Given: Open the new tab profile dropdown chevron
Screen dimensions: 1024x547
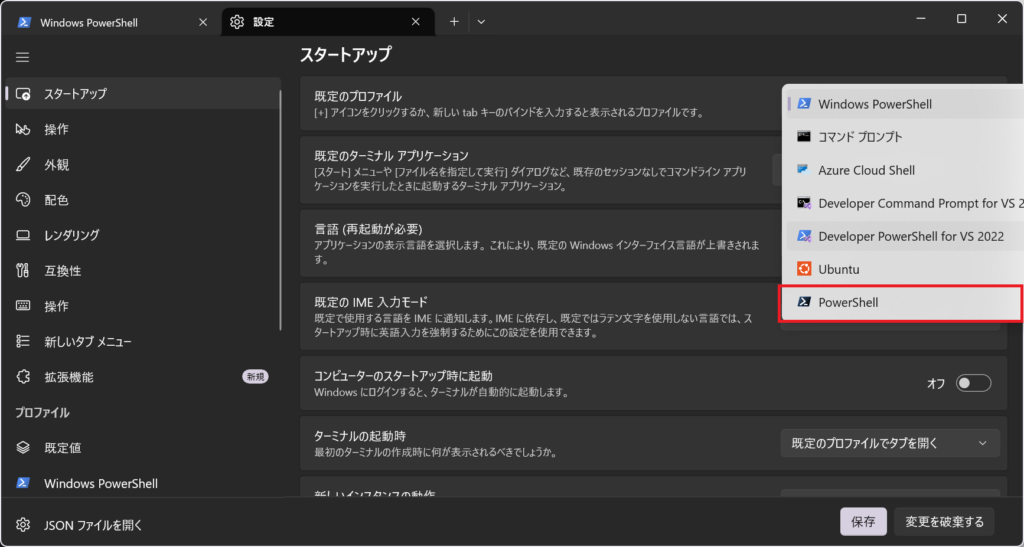Looking at the screenshot, I should pos(481,22).
